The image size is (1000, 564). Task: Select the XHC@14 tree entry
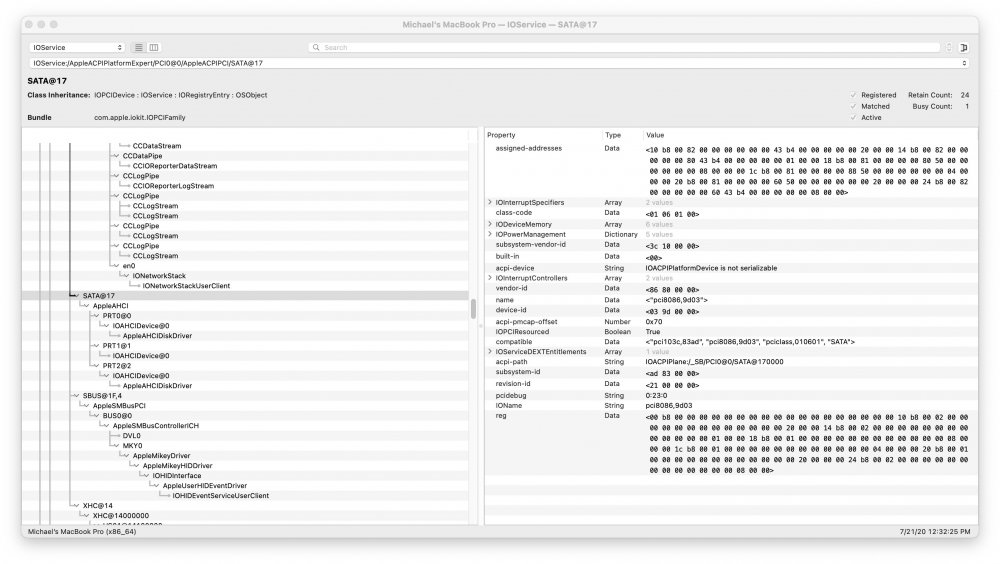coord(98,505)
